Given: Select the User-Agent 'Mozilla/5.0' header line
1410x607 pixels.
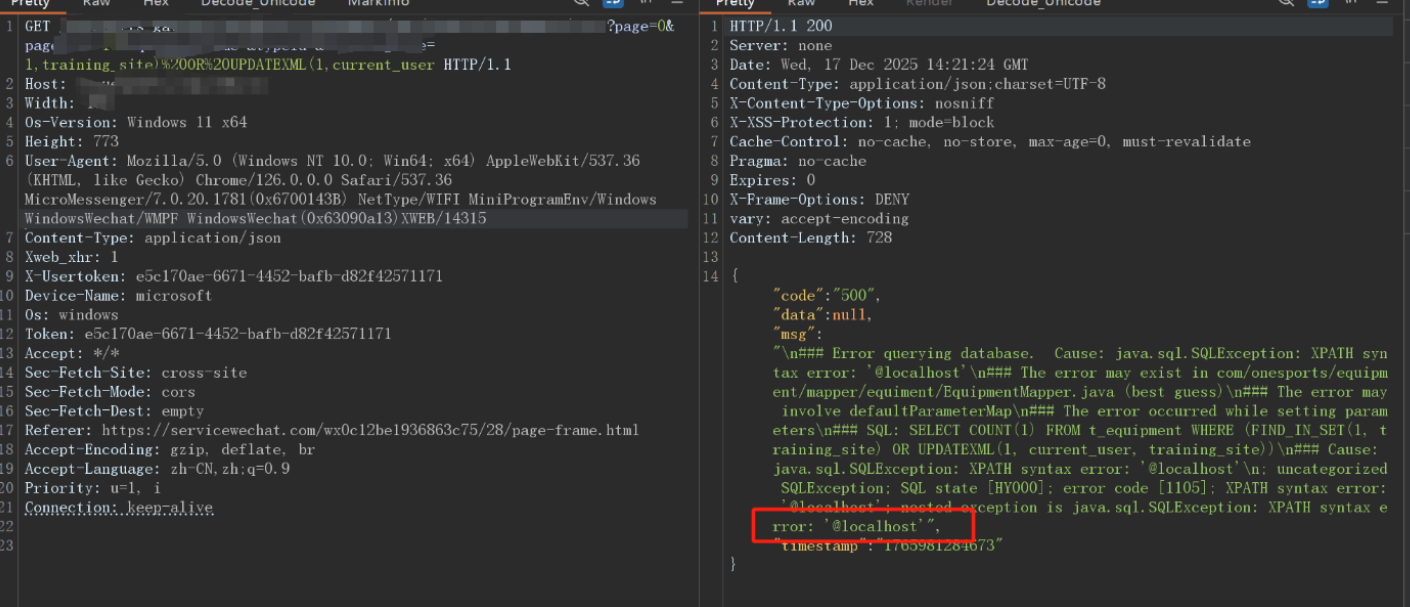Looking at the screenshot, I should pyautogui.click(x=332, y=160).
